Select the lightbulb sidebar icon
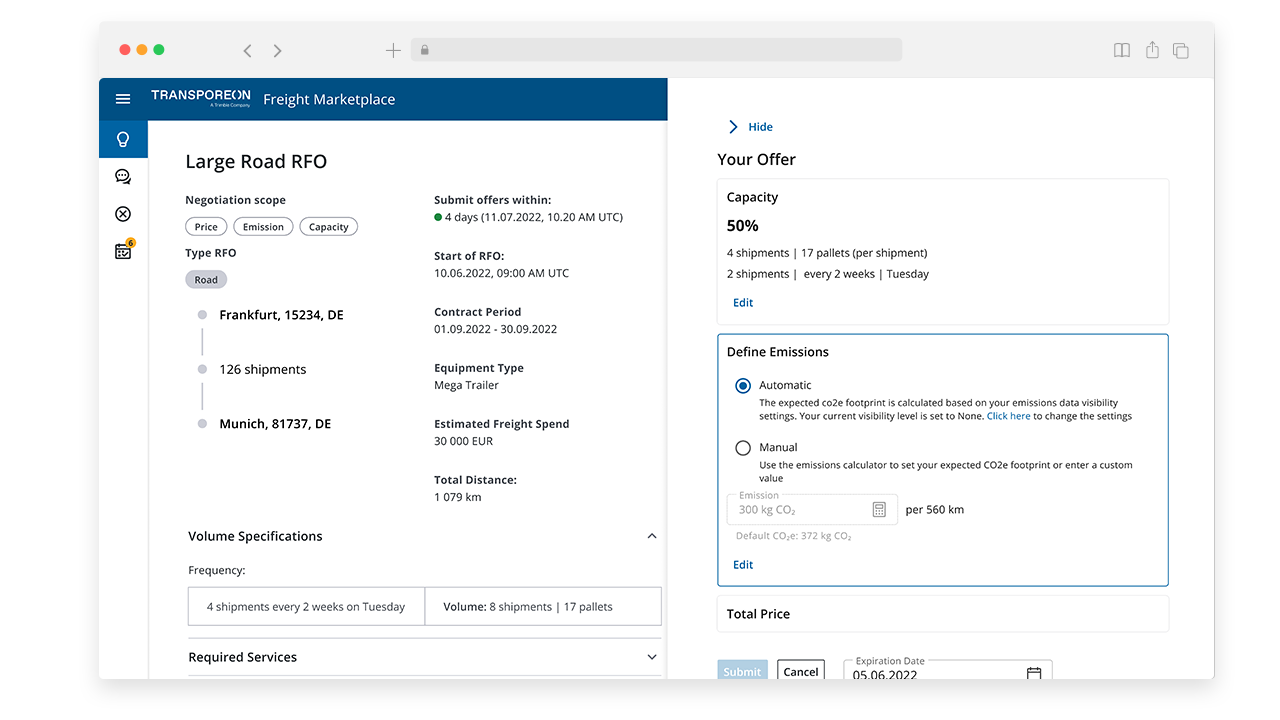This screenshot has height=720, width=1280. point(123,139)
